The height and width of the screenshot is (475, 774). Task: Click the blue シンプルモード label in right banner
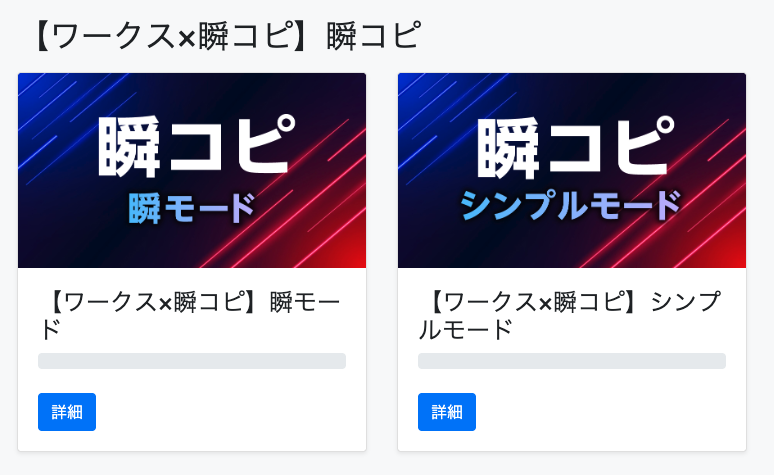pyautogui.click(x=571, y=206)
